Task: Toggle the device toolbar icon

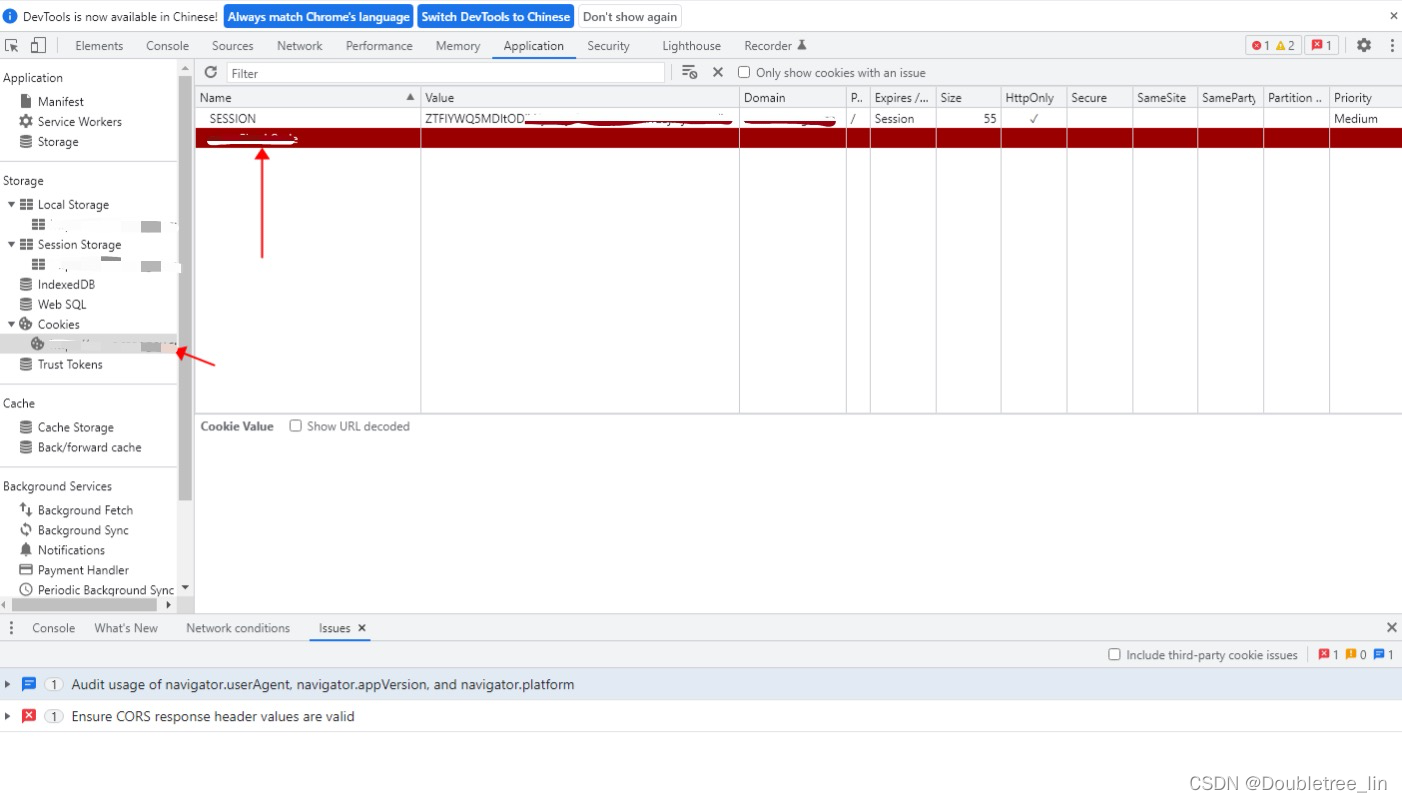Action: (37, 45)
